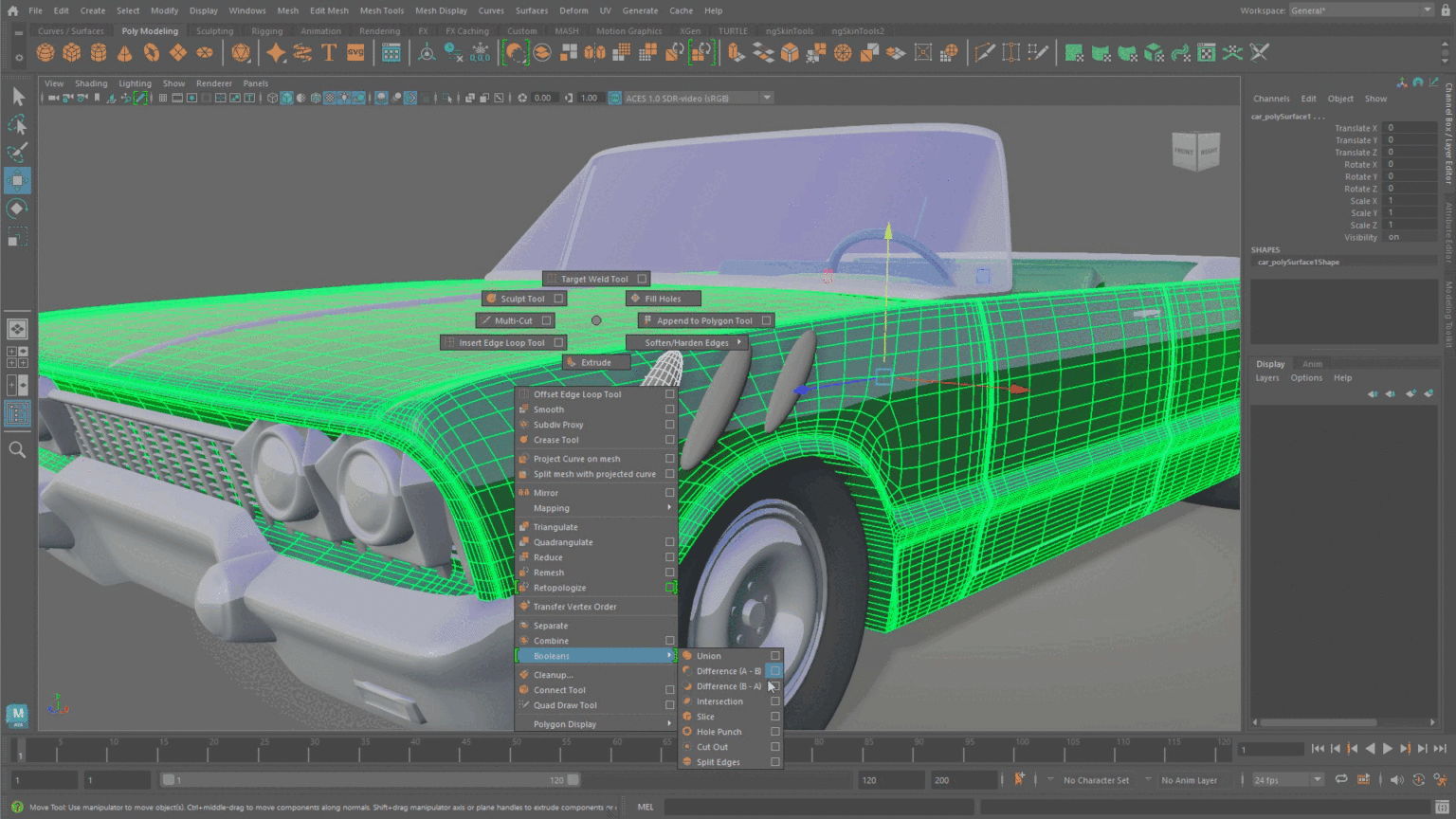
Task: Click the search magnifier icon in left sidebar
Action: click(17, 449)
